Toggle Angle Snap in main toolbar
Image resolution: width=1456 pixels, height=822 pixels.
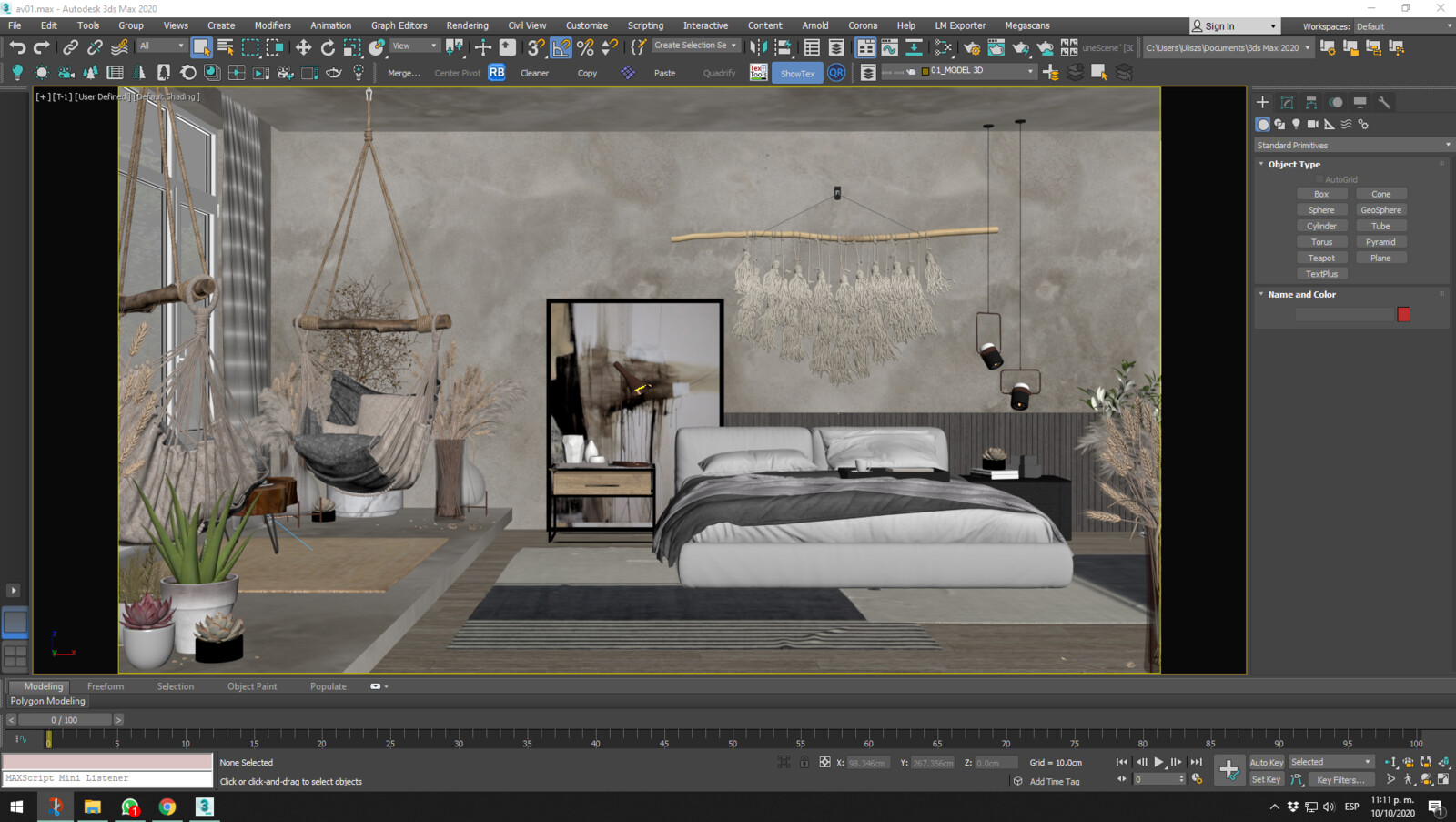[x=561, y=47]
